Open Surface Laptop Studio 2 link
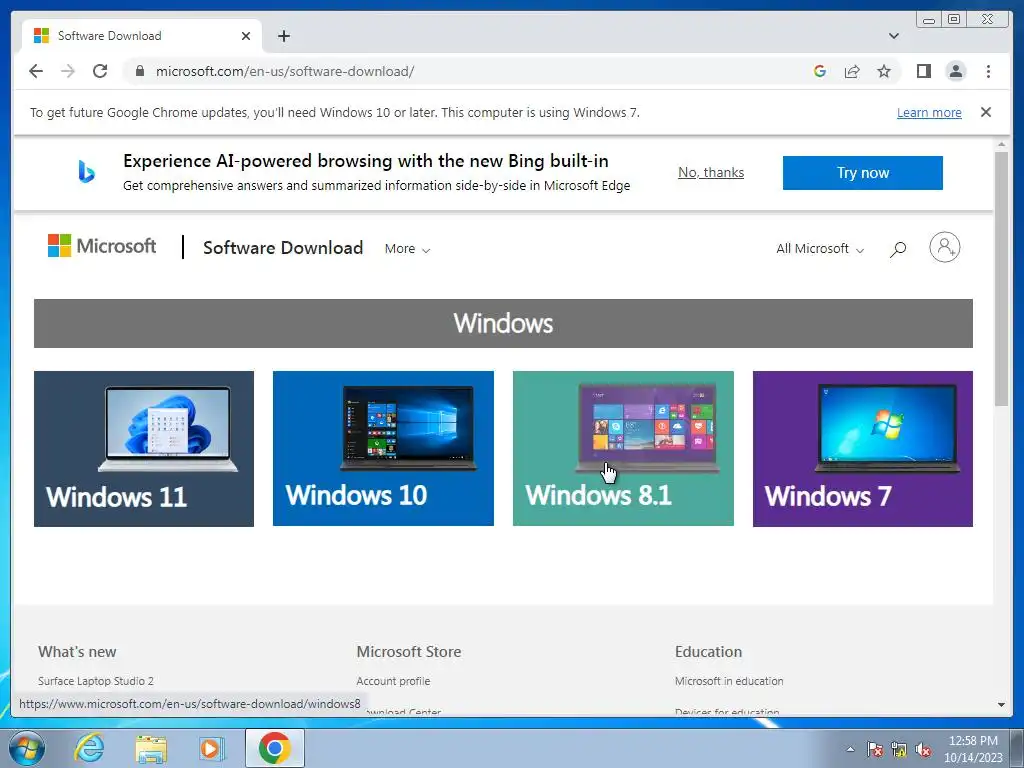 pos(96,681)
